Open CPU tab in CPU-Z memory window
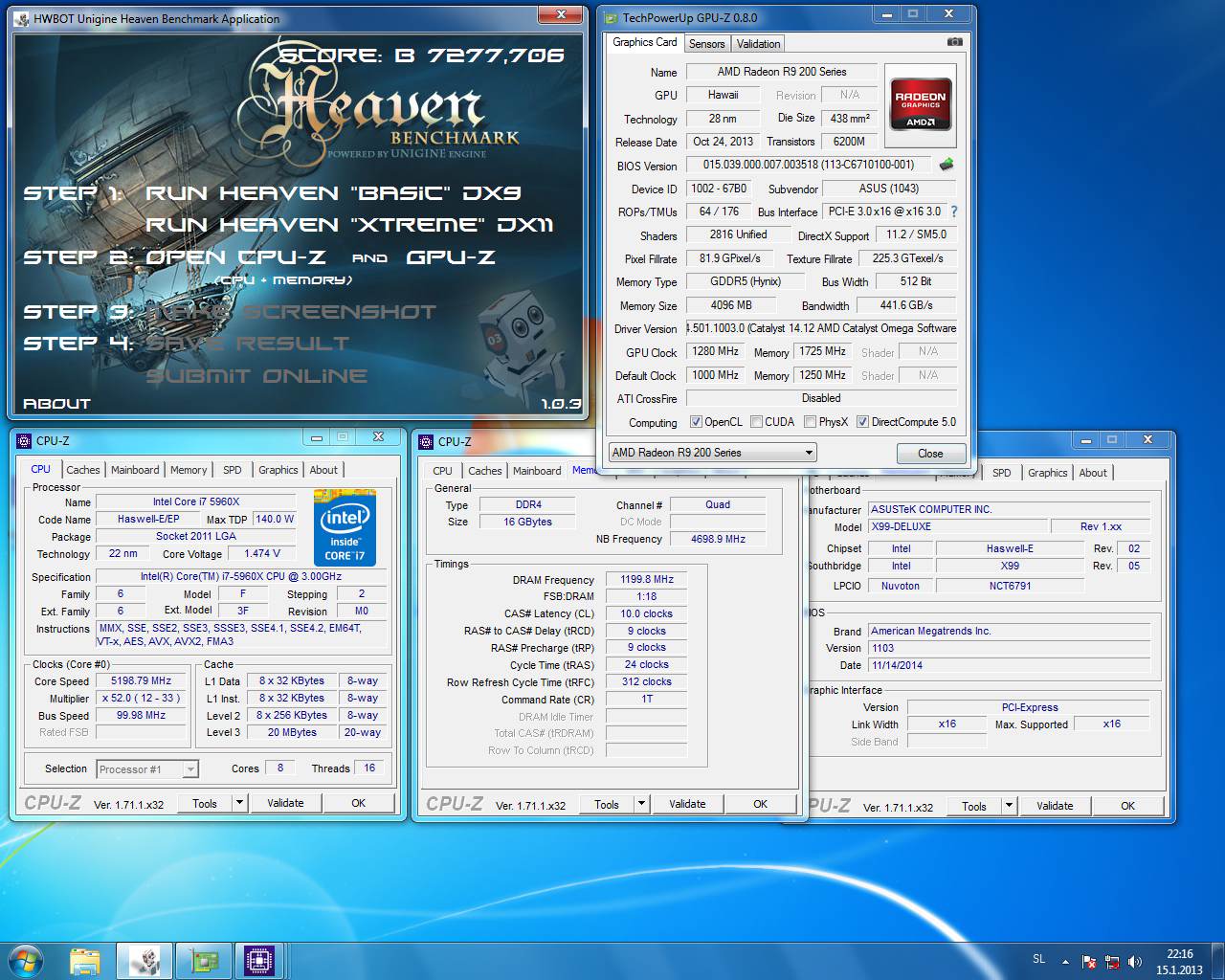This screenshot has height=980, width=1225. (x=442, y=471)
